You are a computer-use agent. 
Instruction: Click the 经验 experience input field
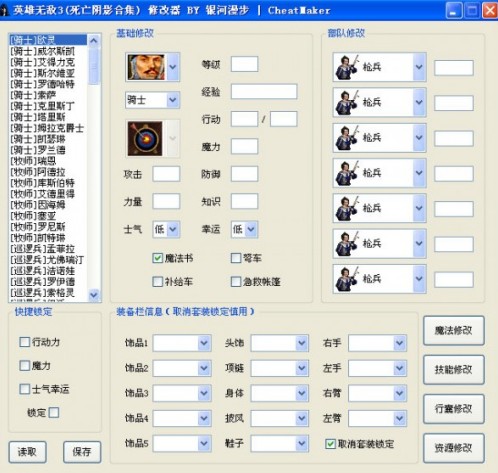pos(264,92)
